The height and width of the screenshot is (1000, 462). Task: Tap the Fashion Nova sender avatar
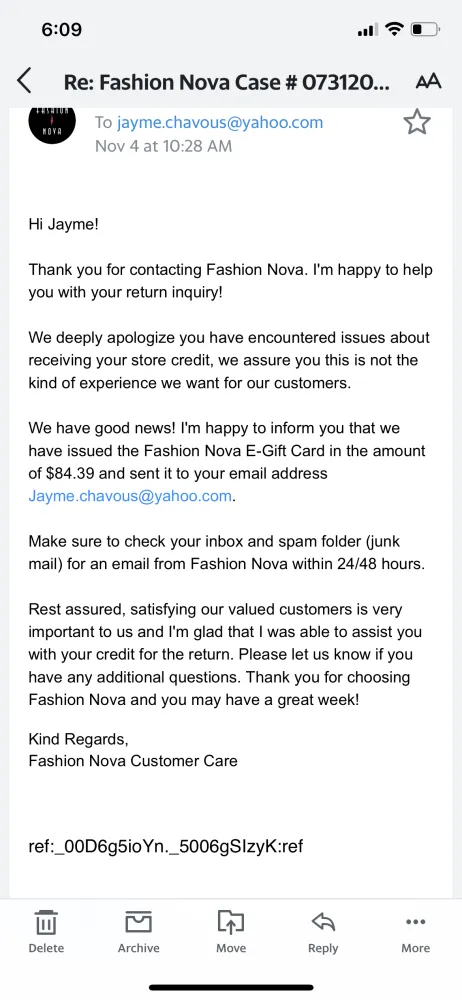(x=52, y=121)
